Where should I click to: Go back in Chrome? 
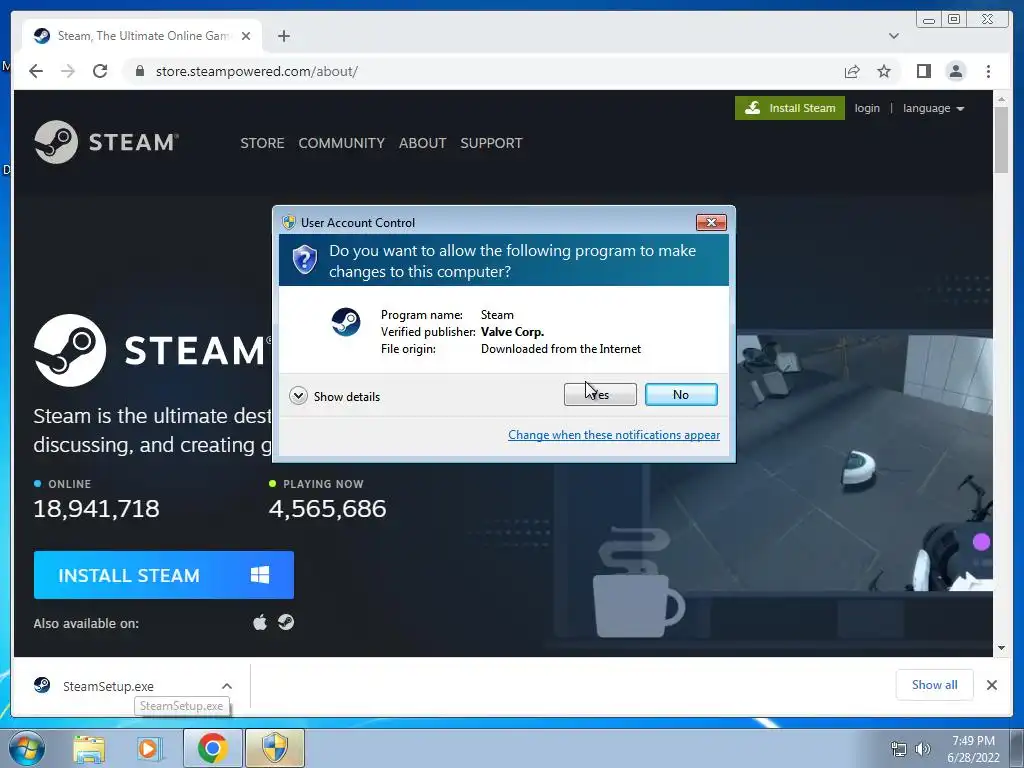(x=36, y=71)
